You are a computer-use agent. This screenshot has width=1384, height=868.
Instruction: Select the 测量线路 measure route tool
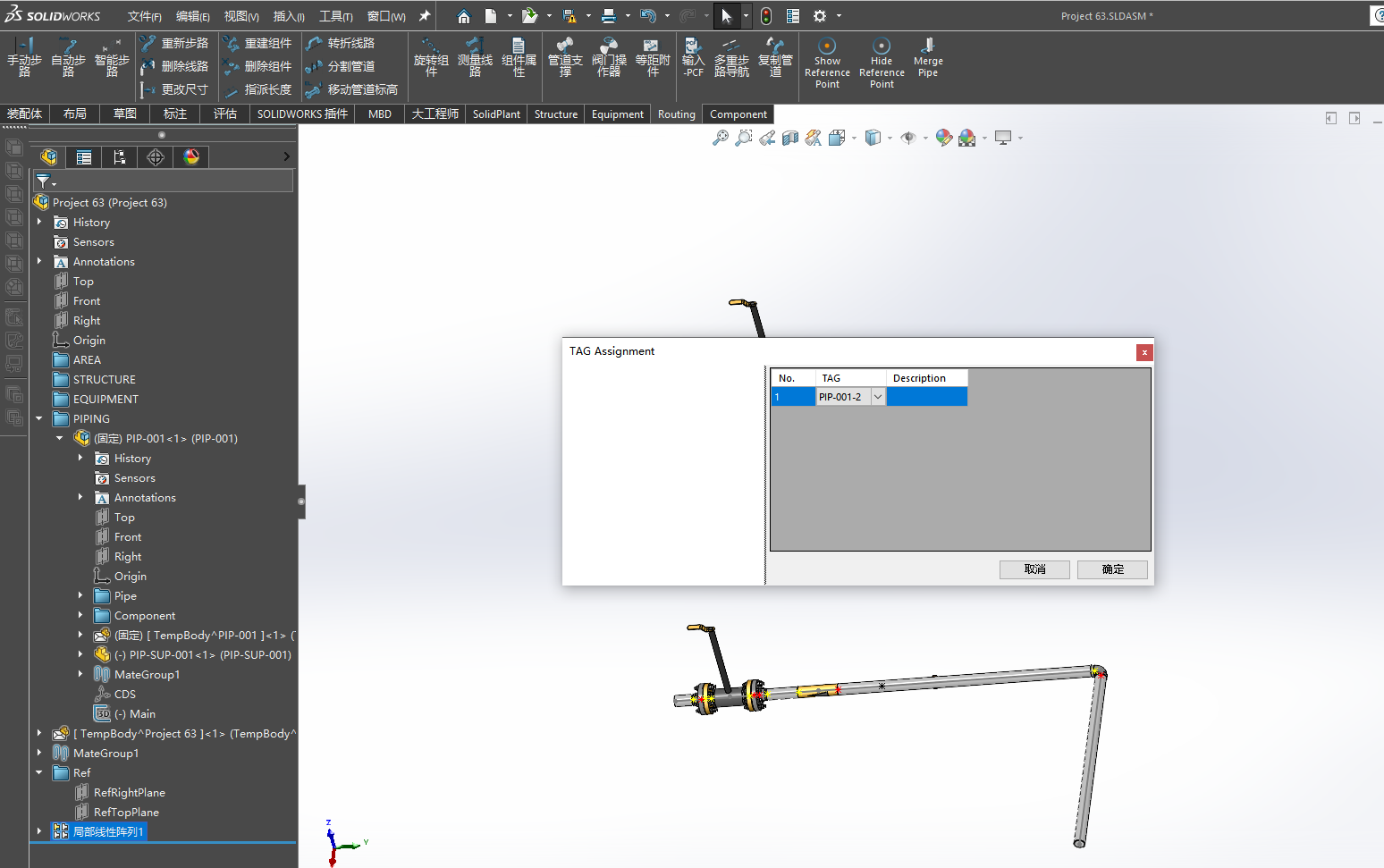pos(475,58)
